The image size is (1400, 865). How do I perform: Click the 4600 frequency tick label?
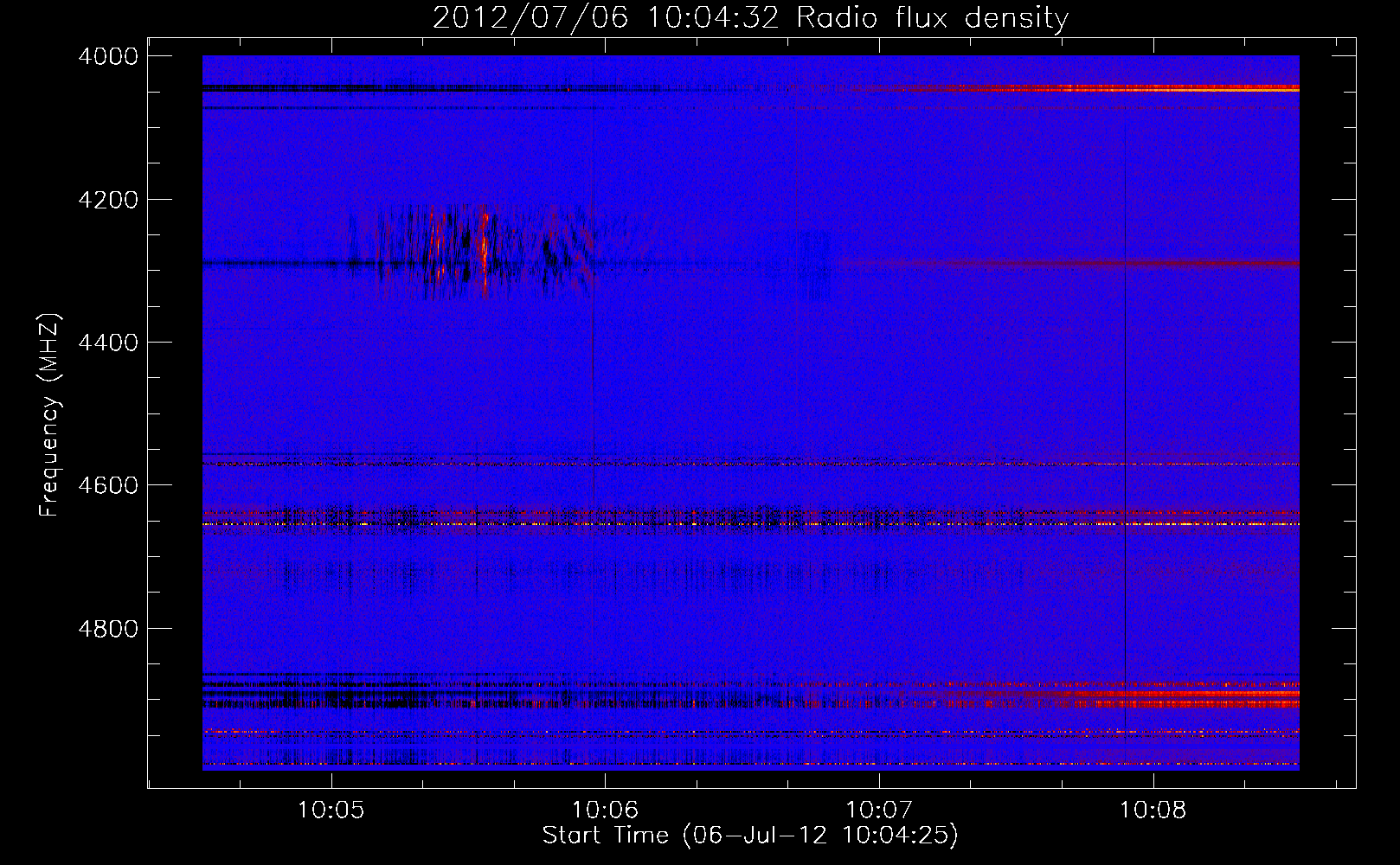tap(108, 485)
